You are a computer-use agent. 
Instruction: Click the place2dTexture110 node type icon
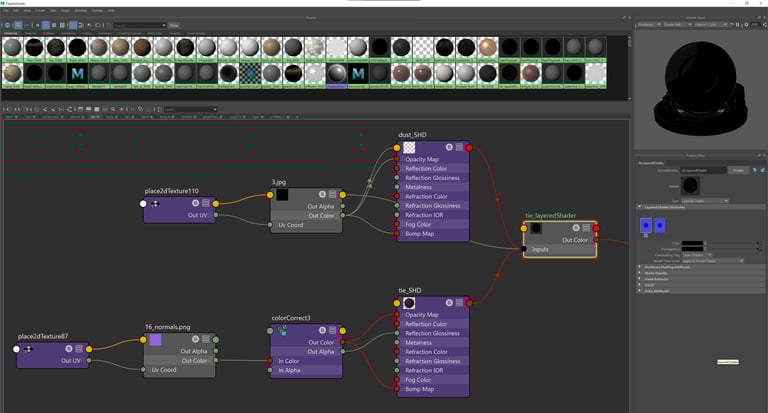coord(155,204)
